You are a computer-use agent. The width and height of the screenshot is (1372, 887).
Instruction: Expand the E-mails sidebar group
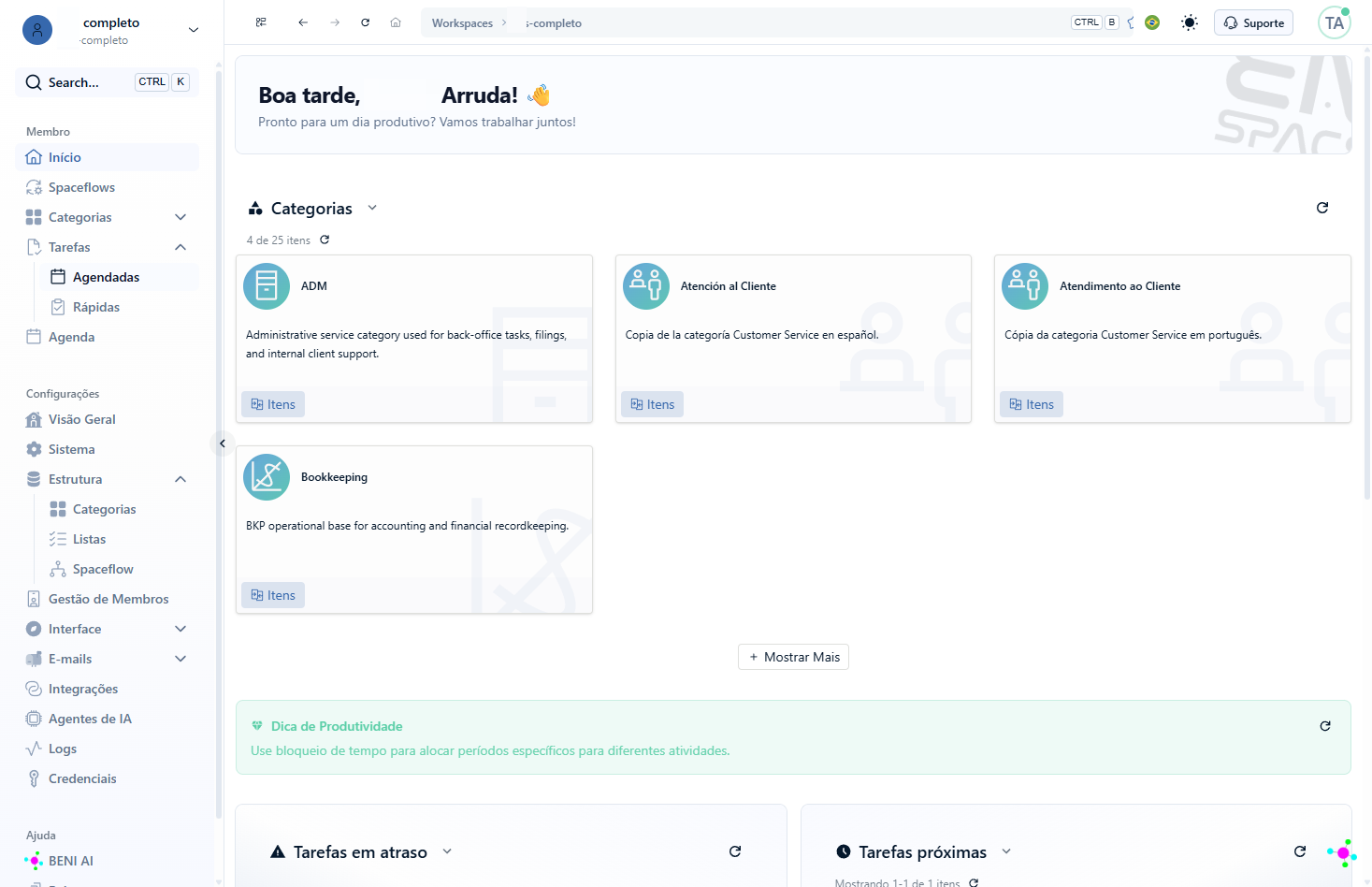click(x=181, y=659)
